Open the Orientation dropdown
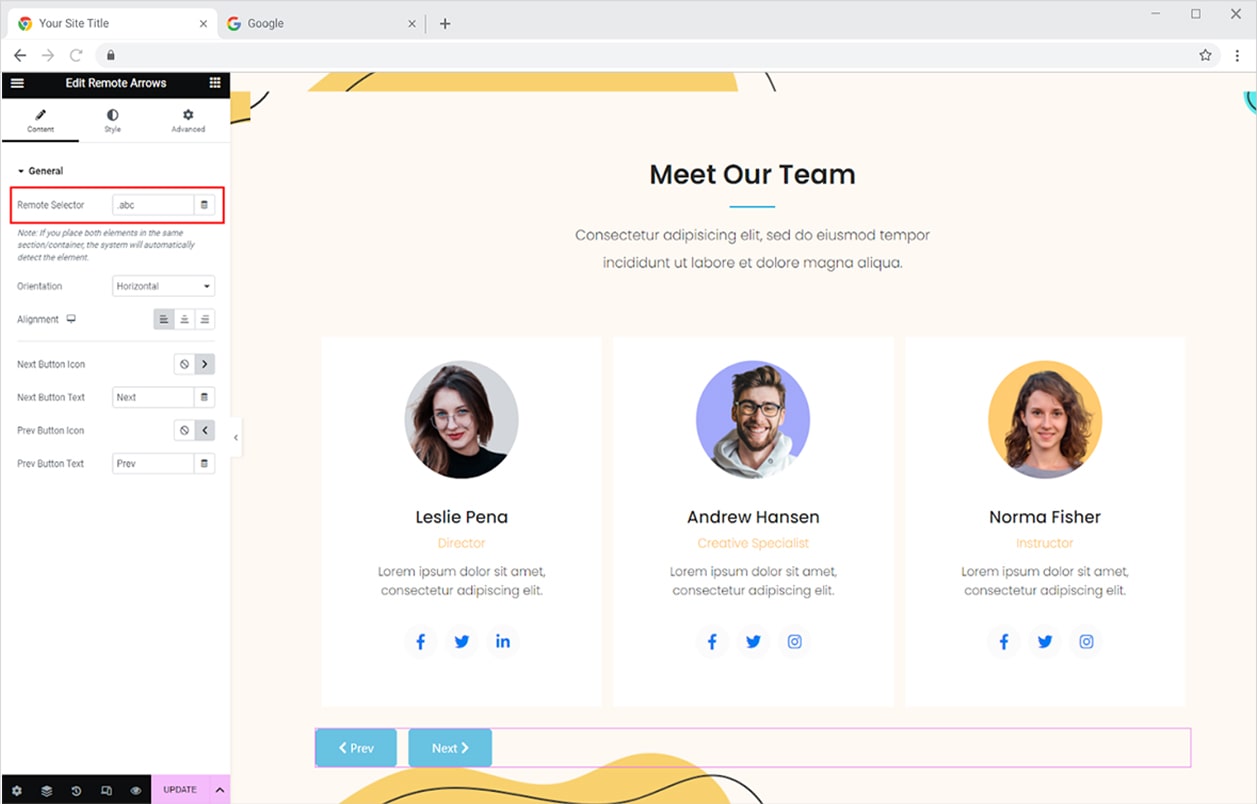Viewport: 1257px width, 804px height. click(x=164, y=287)
